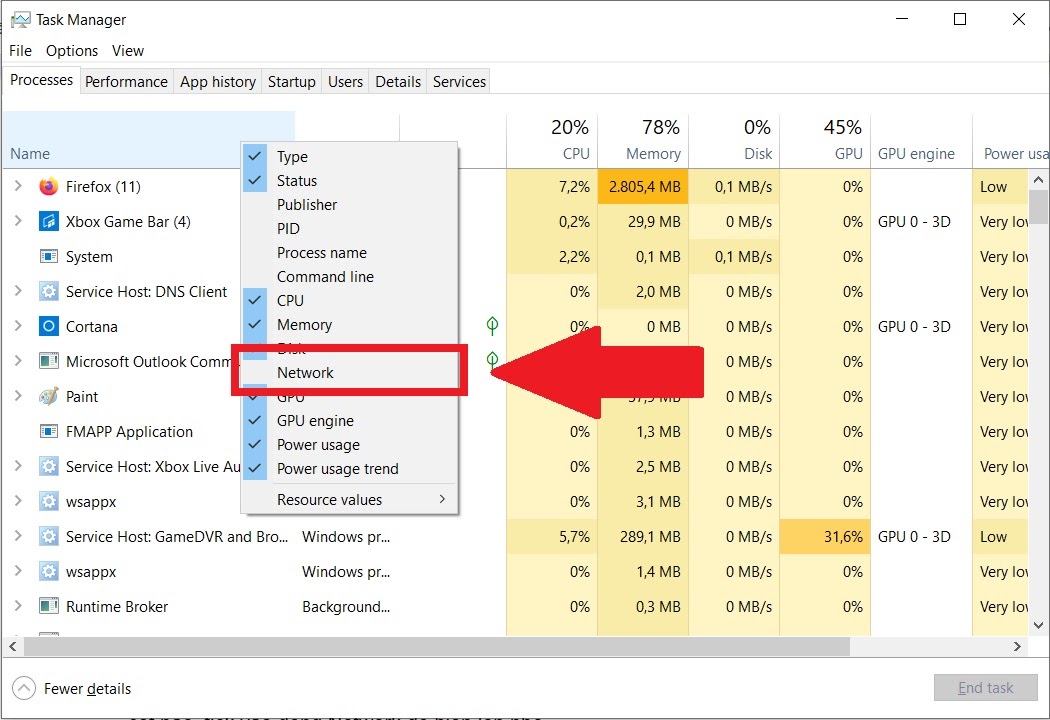Enable the Command line column
The width and height of the screenshot is (1050, 720).
pyautogui.click(x=349, y=277)
